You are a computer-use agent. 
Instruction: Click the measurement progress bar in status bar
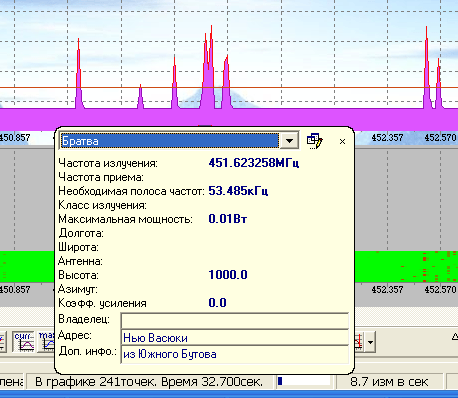[x=304, y=381]
